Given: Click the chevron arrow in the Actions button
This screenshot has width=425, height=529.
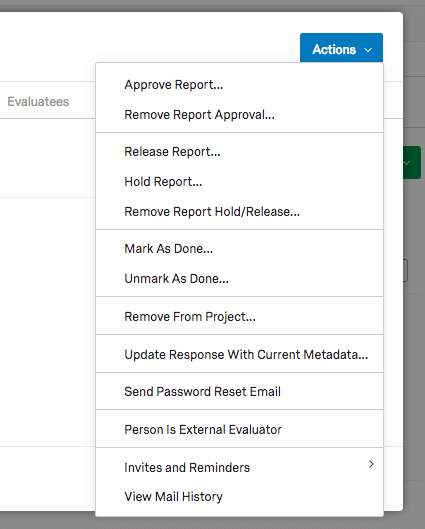Looking at the screenshot, I should tap(368, 50).
